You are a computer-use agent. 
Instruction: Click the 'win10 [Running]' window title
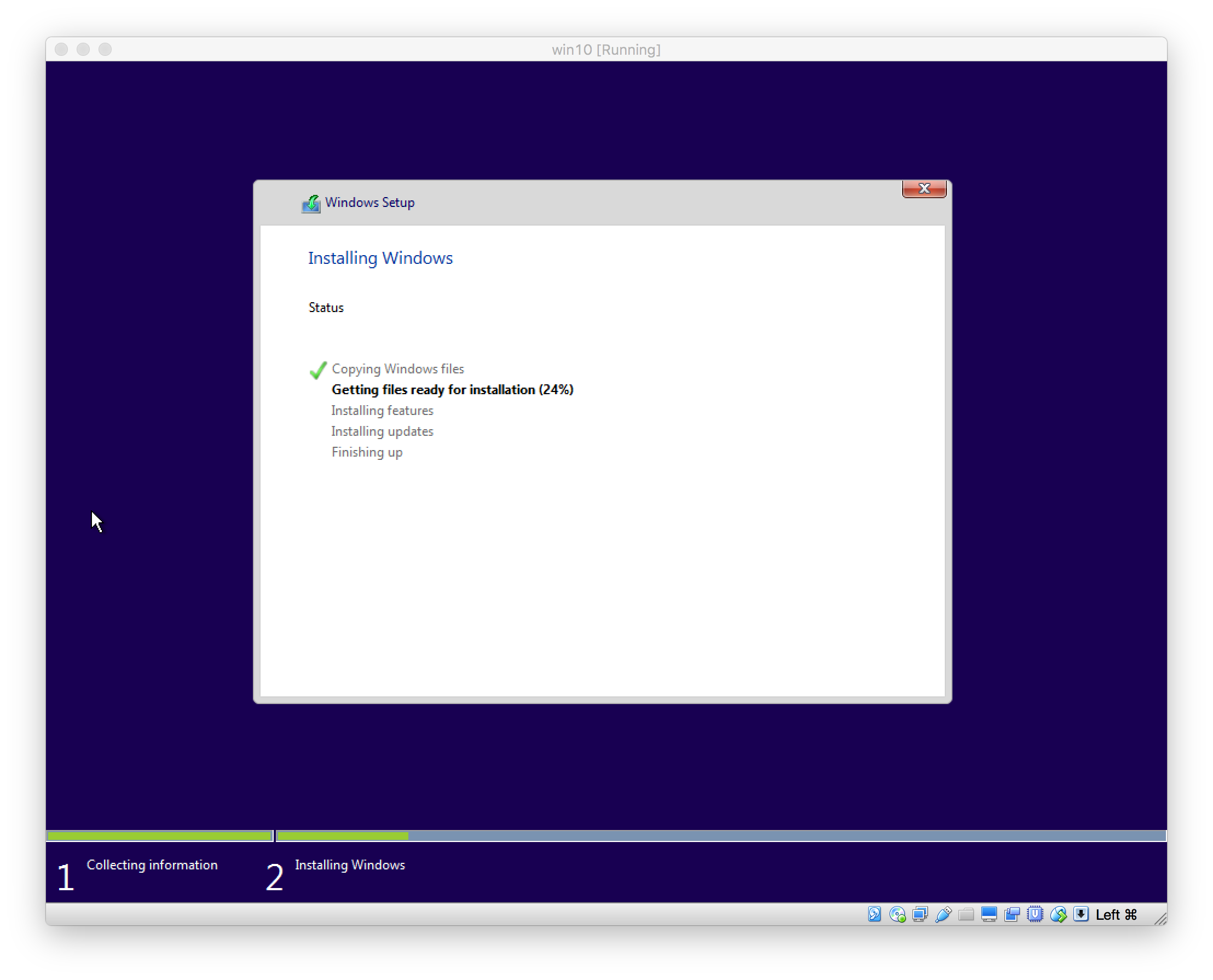pos(606,50)
